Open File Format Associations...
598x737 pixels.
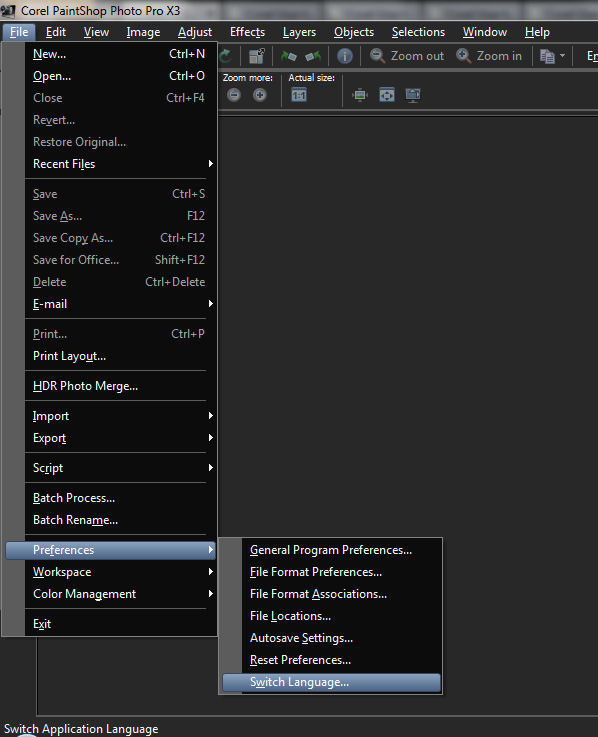click(331, 594)
